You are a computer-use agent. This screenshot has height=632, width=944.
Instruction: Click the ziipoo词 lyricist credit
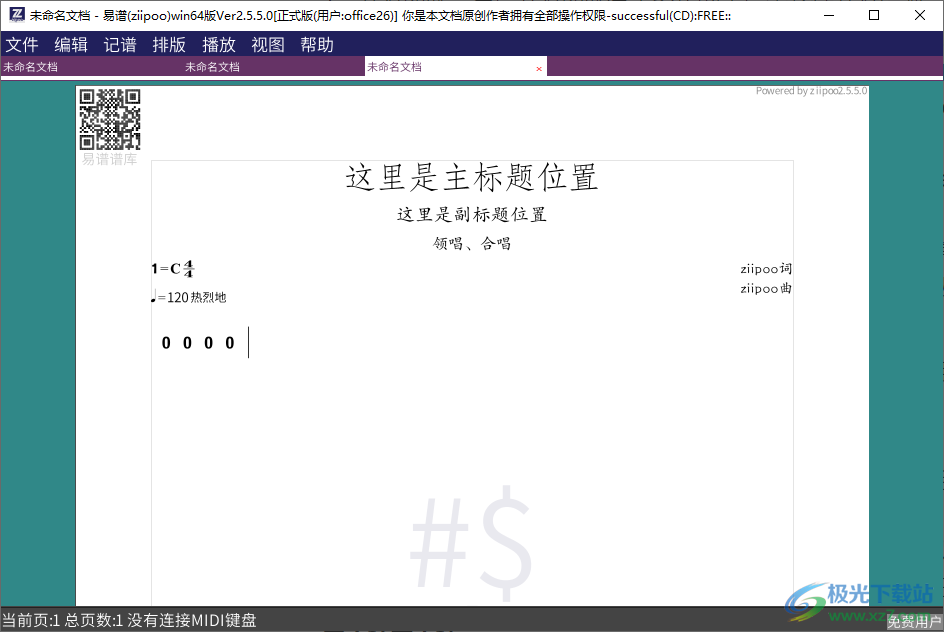click(x=765, y=268)
